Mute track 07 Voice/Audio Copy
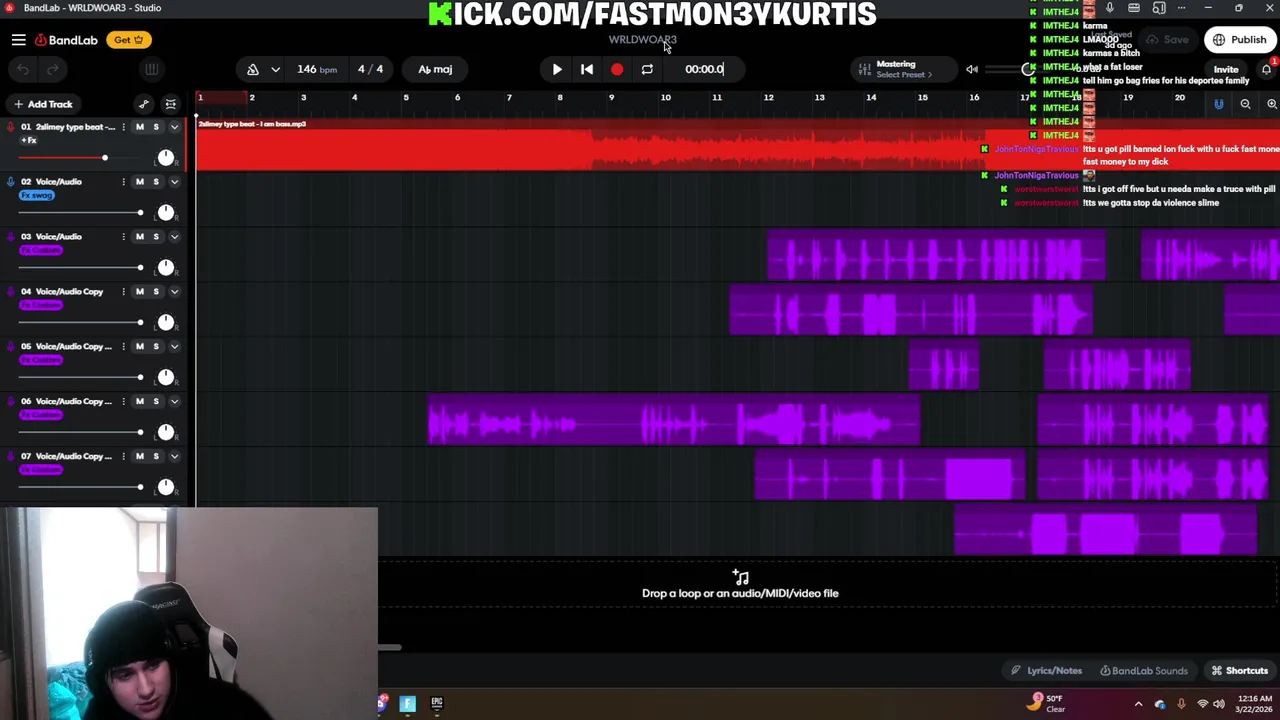The image size is (1280, 720). 140,457
